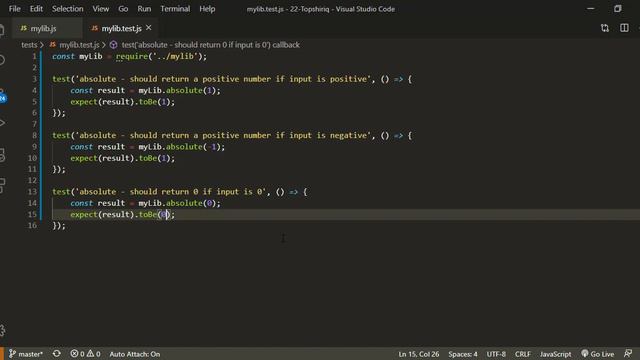The height and width of the screenshot is (360, 640).
Task: Click closing brace on line 16
Action: 59,225
